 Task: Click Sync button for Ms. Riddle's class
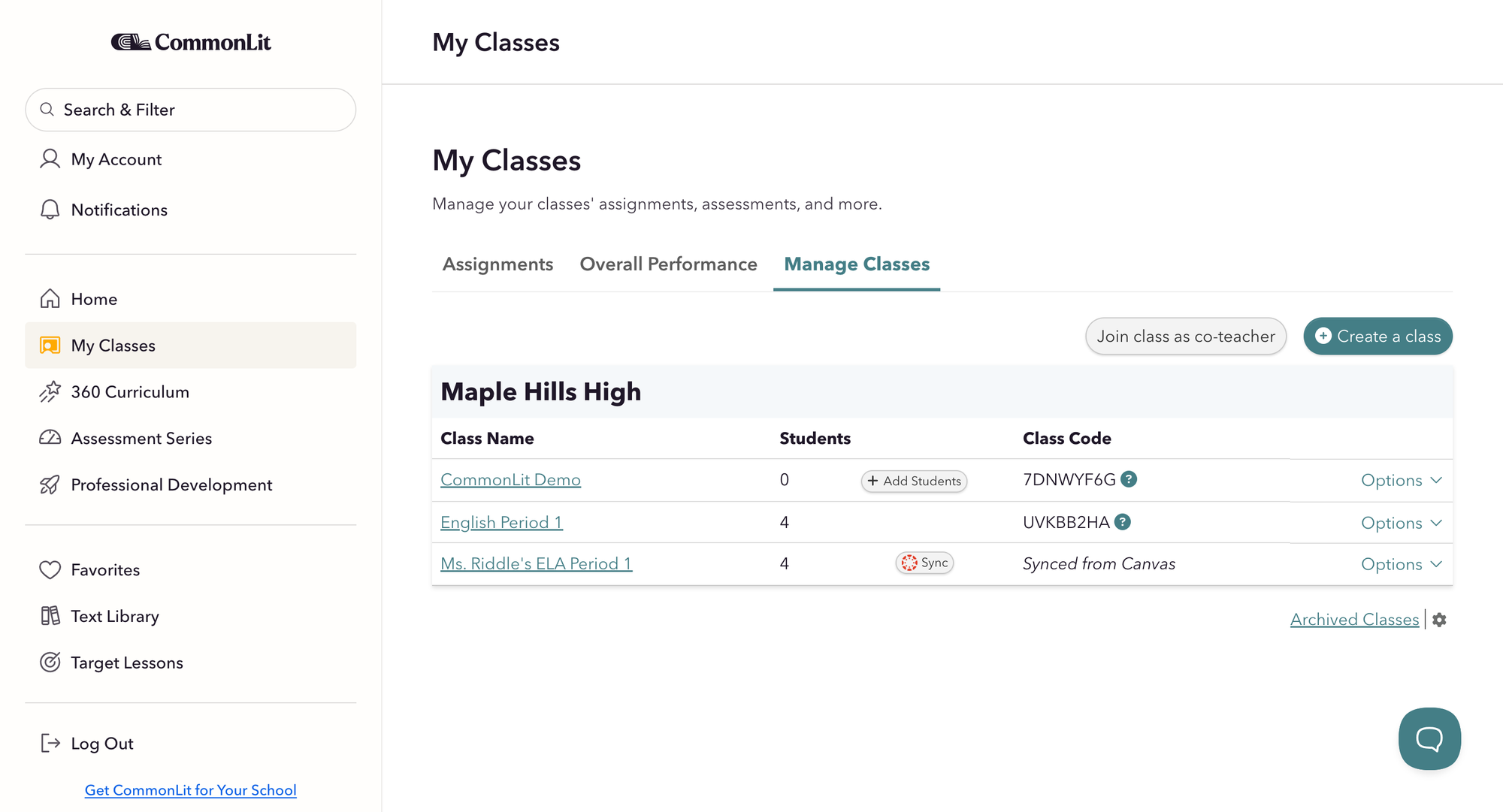pos(924,563)
